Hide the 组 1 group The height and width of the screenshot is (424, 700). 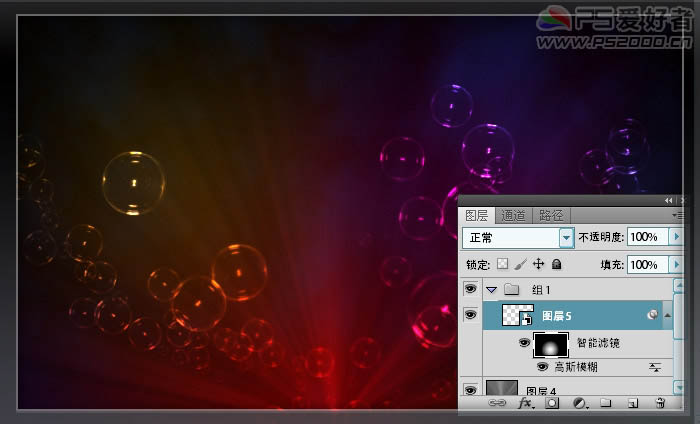click(x=471, y=289)
